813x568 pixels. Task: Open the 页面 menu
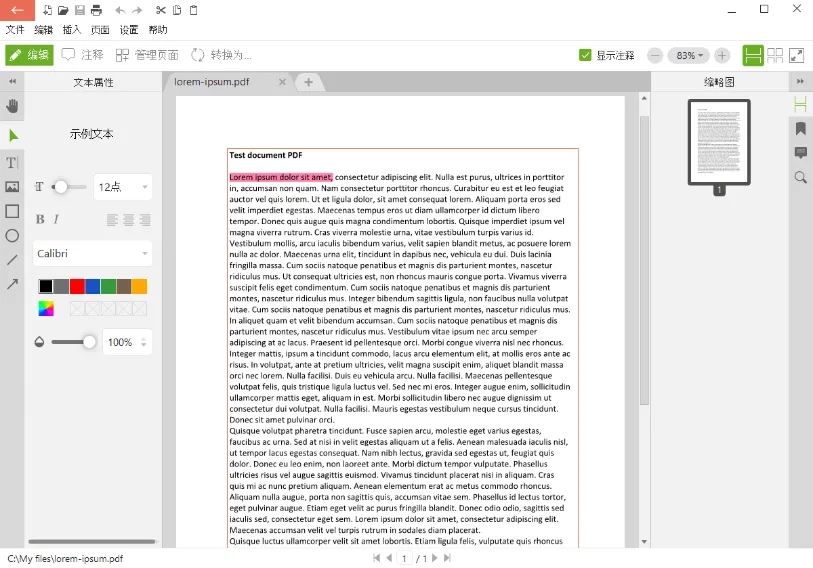click(x=100, y=30)
